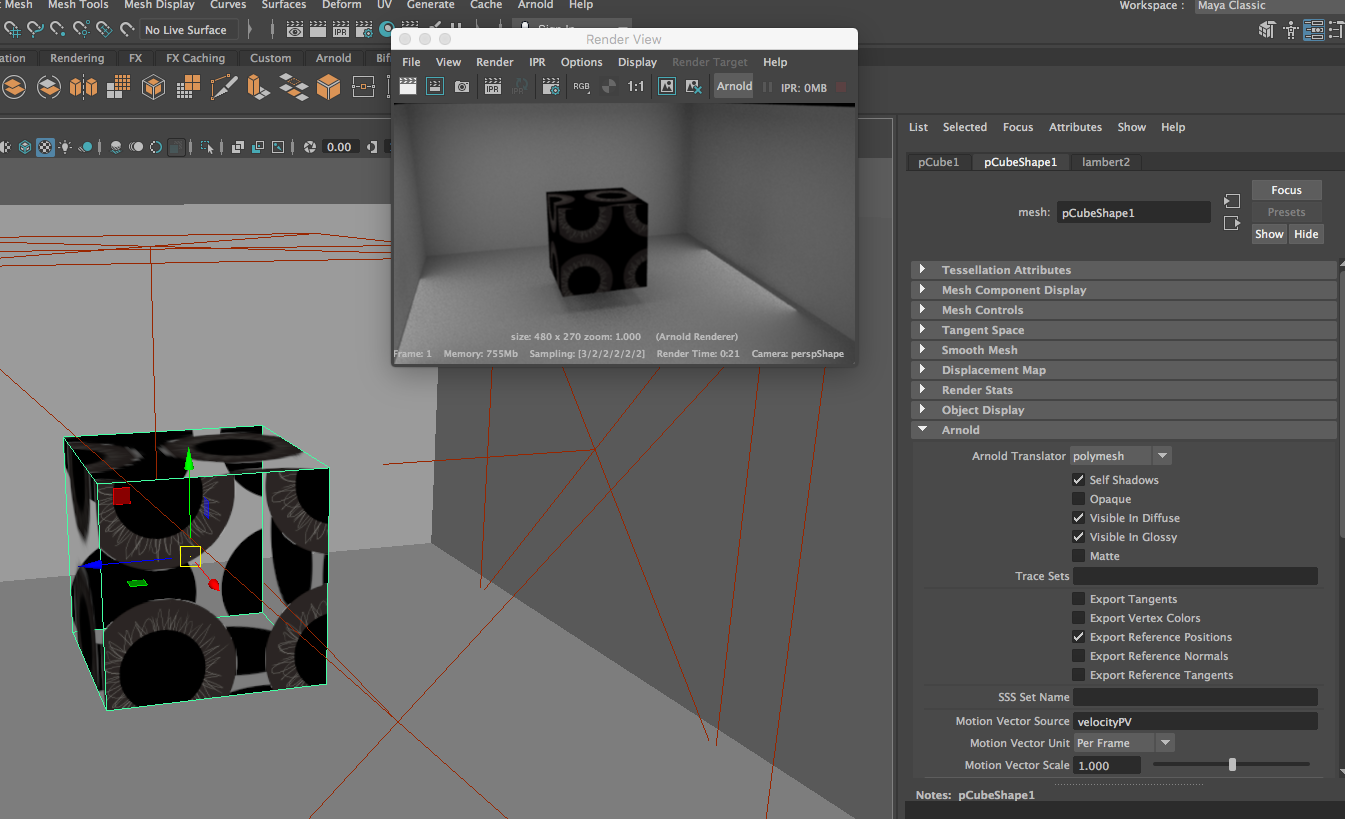Toggle use all lights bulb icon
The width and height of the screenshot is (1345, 819).
66,147
